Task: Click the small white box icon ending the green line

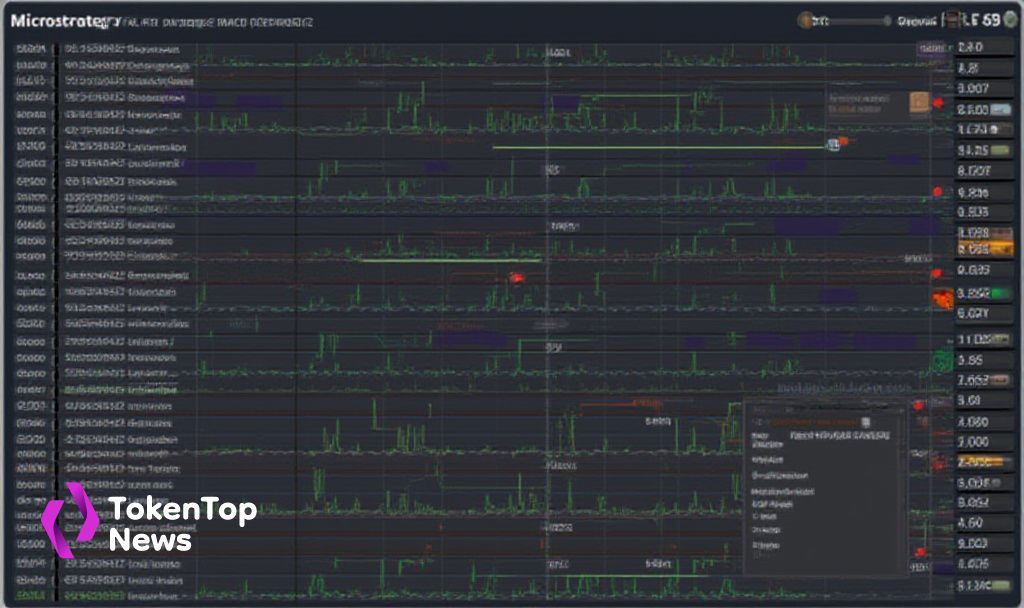Action: (833, 145)
